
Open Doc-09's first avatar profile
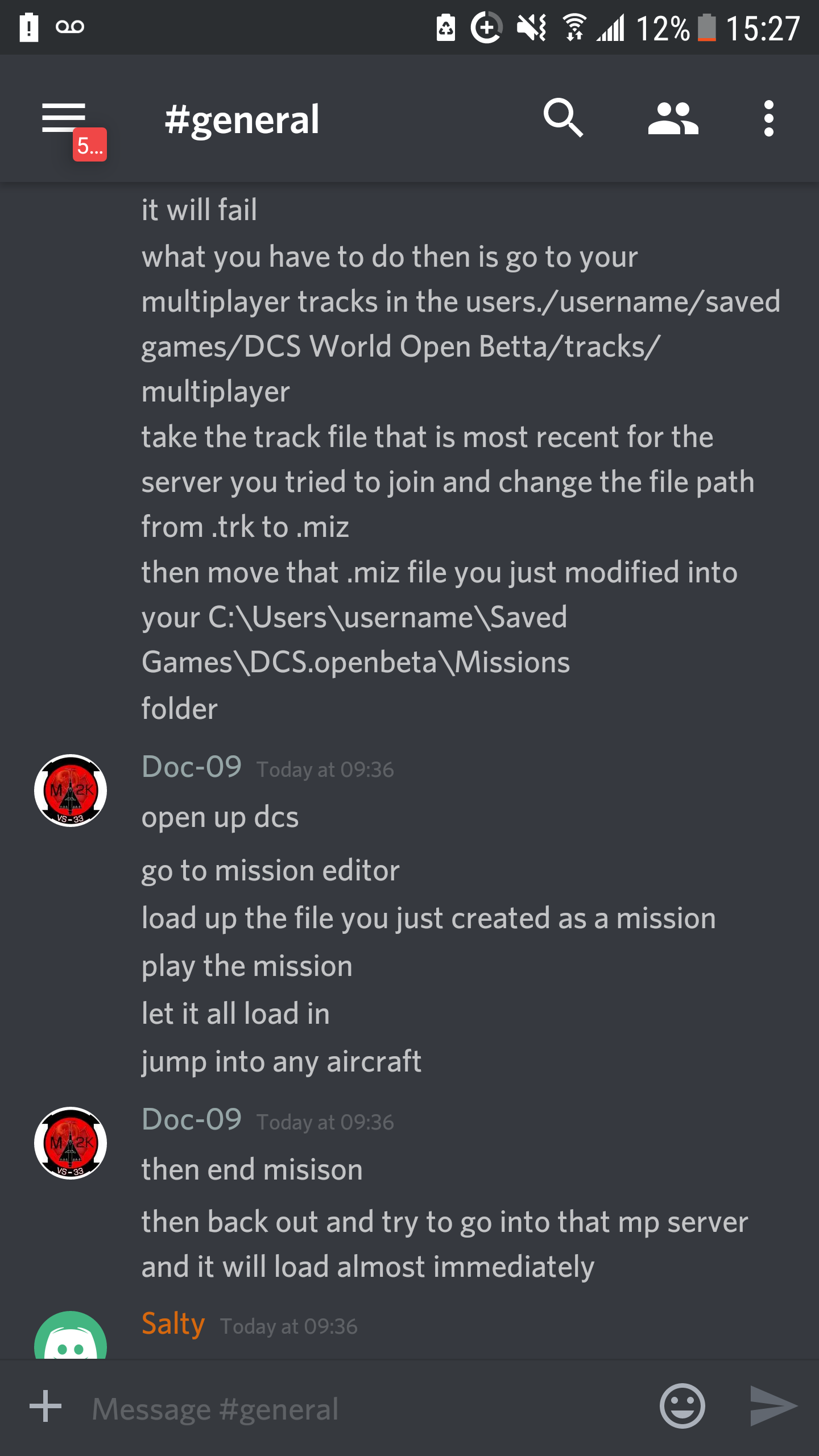click(x=71, y=791)
